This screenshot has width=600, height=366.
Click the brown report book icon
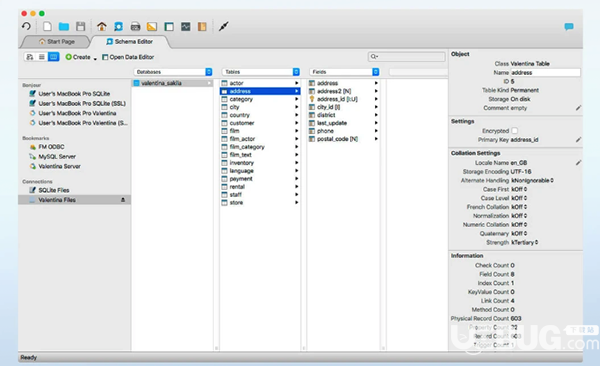point(202,26)
